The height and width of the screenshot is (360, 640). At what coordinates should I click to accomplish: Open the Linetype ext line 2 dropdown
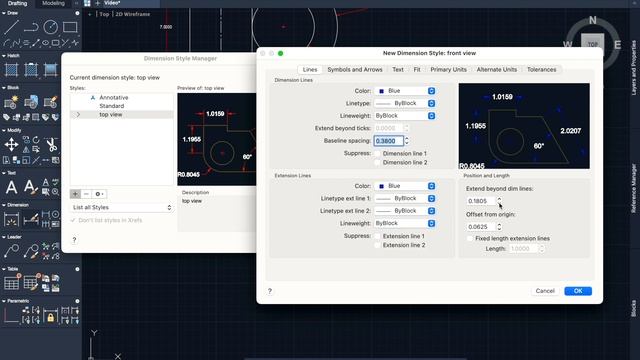(x=404, y=211)
